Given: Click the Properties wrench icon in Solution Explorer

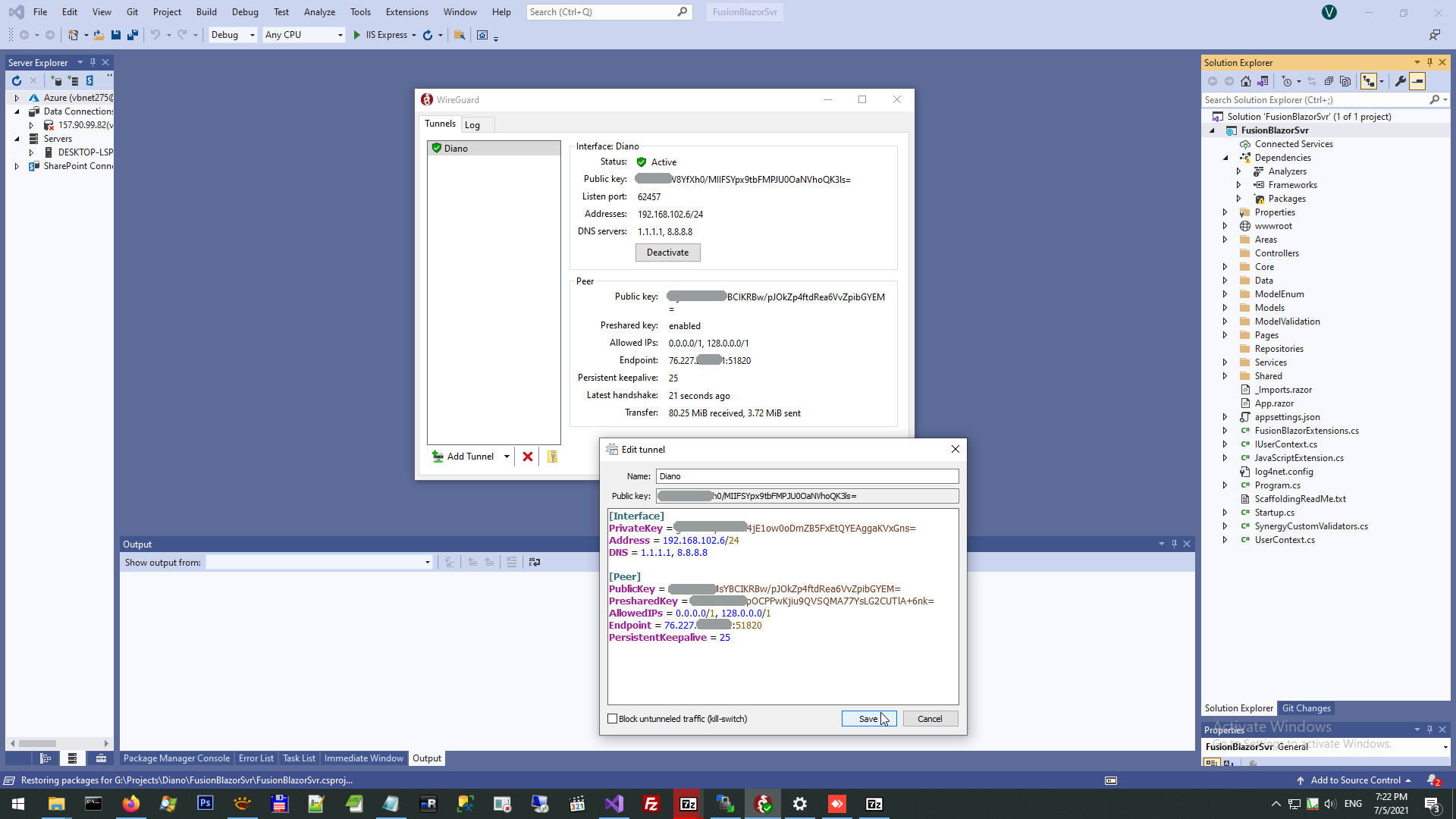Looking at the screenshot, I should pos(1400,81).
